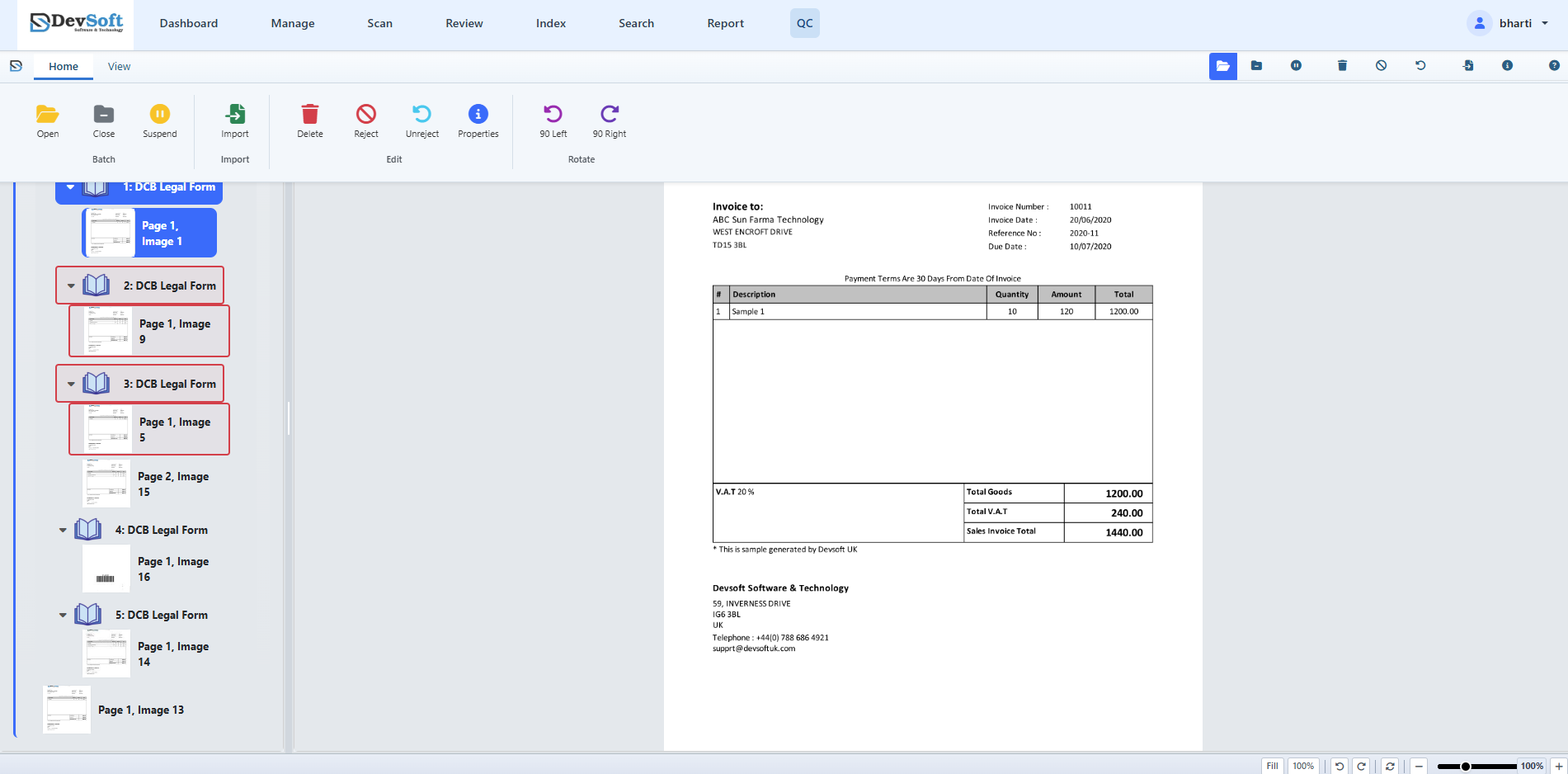Go to the Scan menu

(380, 23)
